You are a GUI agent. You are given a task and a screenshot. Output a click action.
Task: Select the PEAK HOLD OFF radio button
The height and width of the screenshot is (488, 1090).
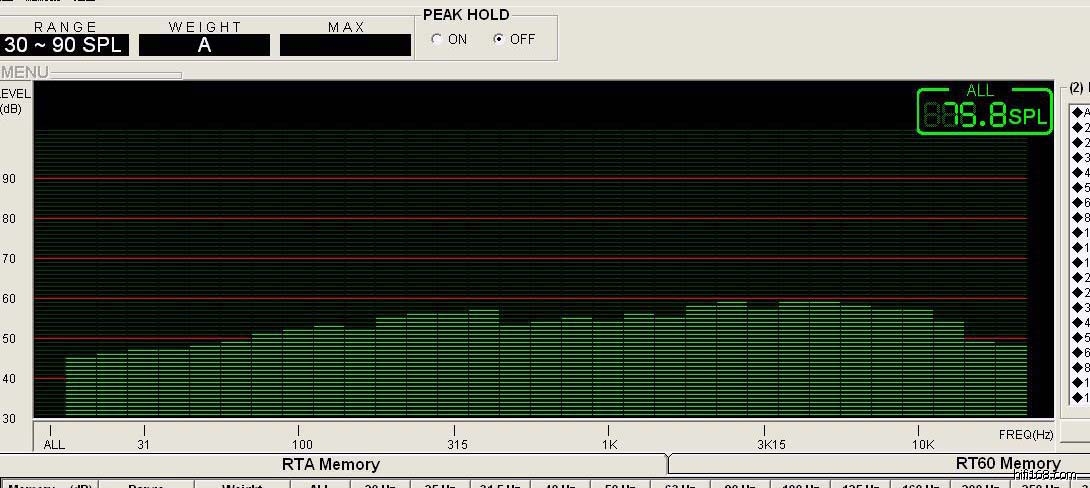(x=499, y=40)
